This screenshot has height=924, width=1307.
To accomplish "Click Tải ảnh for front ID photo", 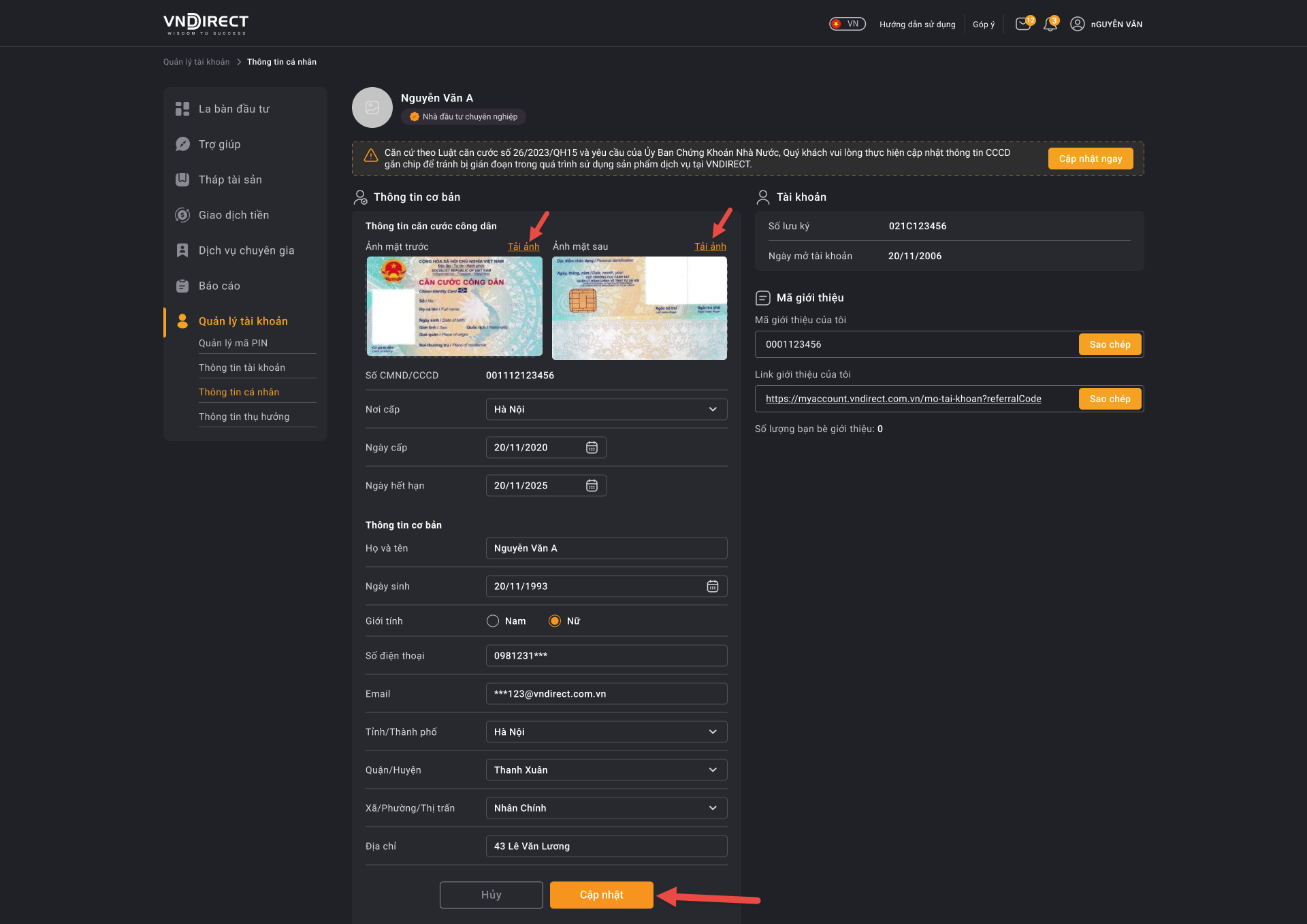I will 523,246.
